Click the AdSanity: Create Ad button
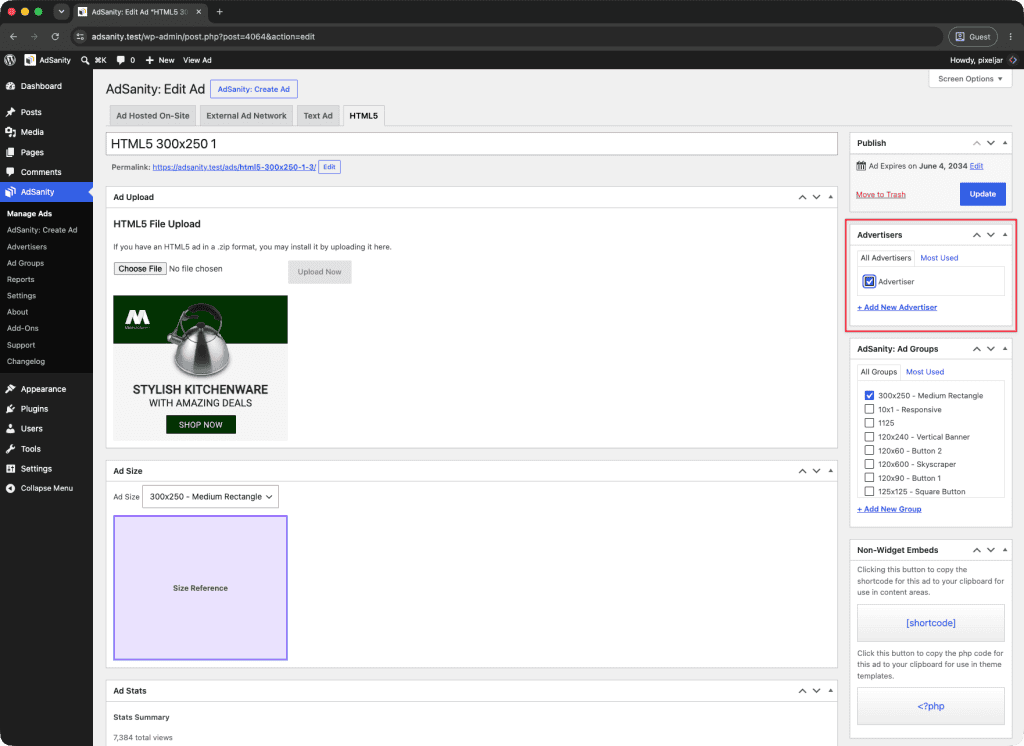 coord(253,89)
